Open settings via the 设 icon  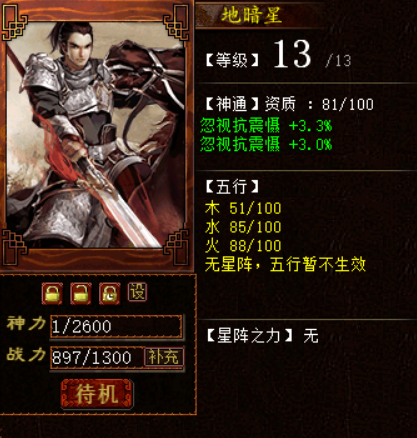137,292
